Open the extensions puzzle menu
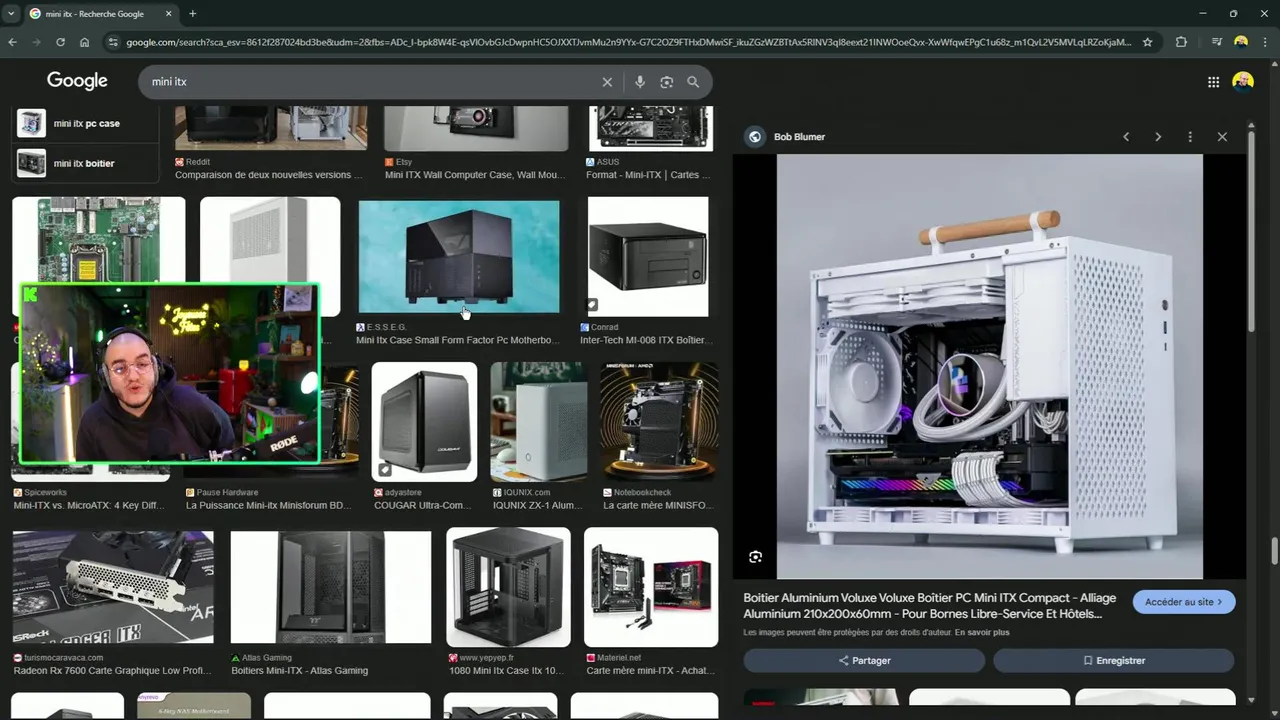The image size is (1280, 720). coord(1181,42)
